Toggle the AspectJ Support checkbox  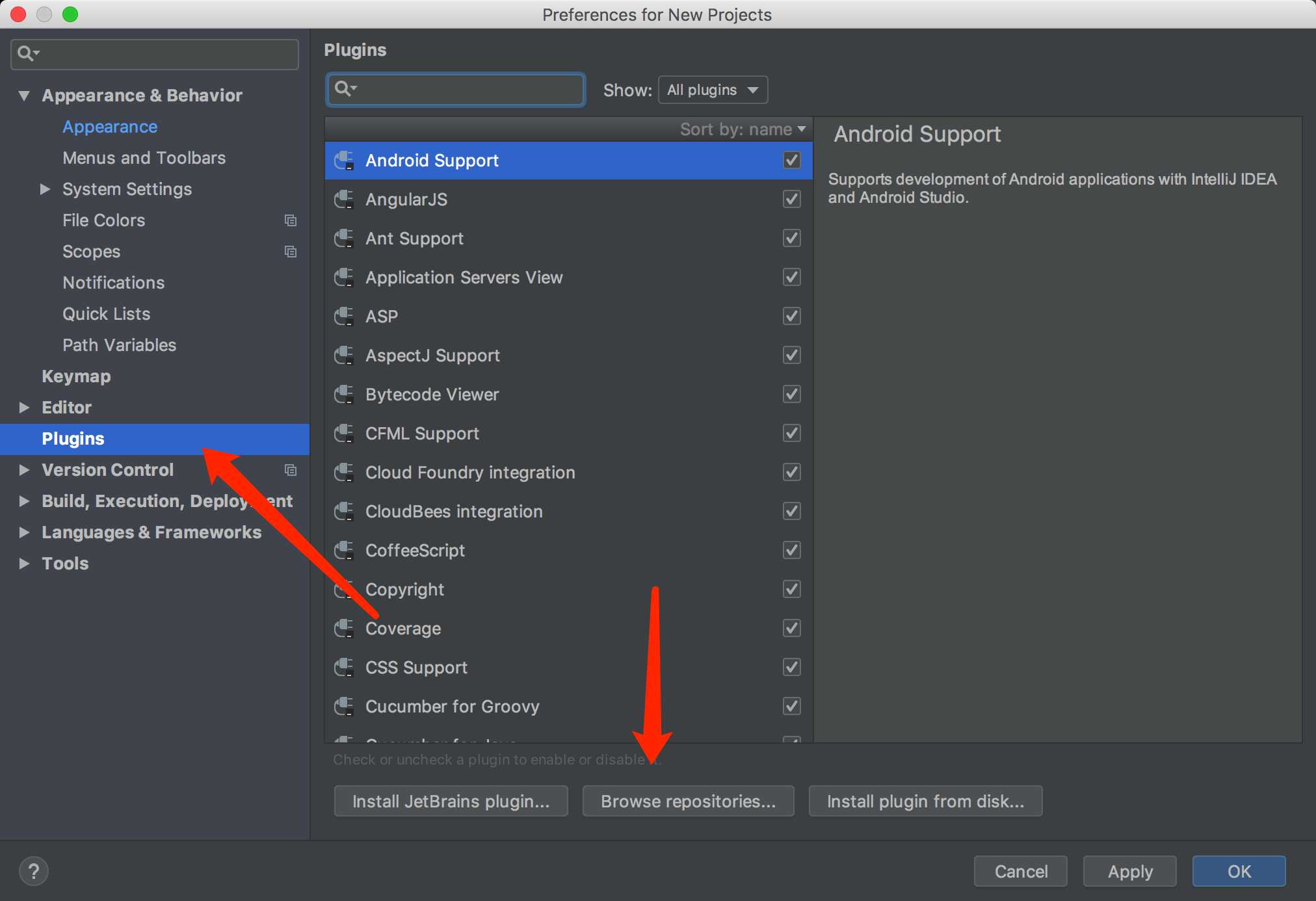tap(792, 355)
